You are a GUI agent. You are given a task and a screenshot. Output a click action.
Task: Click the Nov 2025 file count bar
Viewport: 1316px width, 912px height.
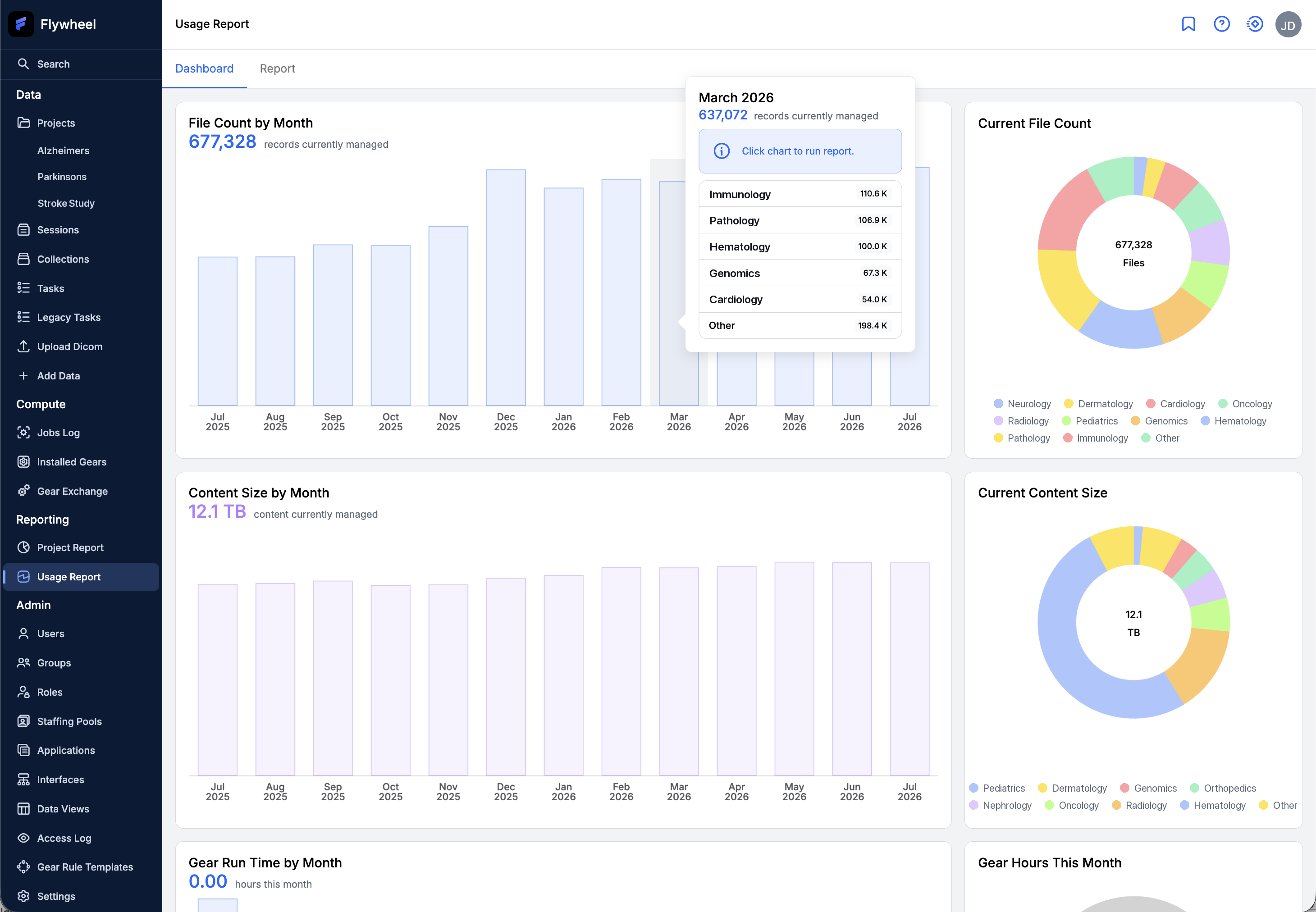click(x=448, y=316)
